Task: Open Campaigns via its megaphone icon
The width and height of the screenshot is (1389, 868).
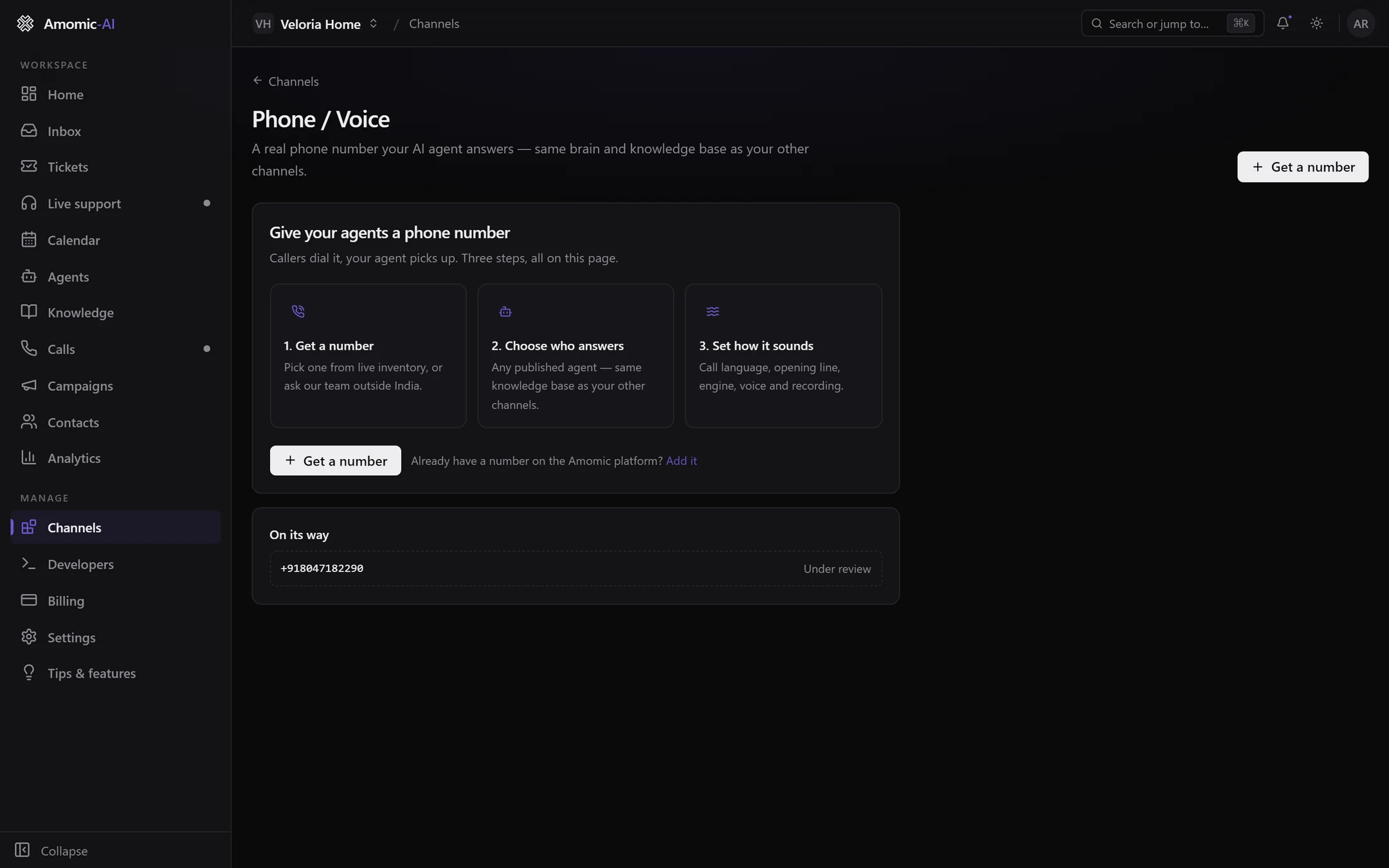Action: click(29, 385)
